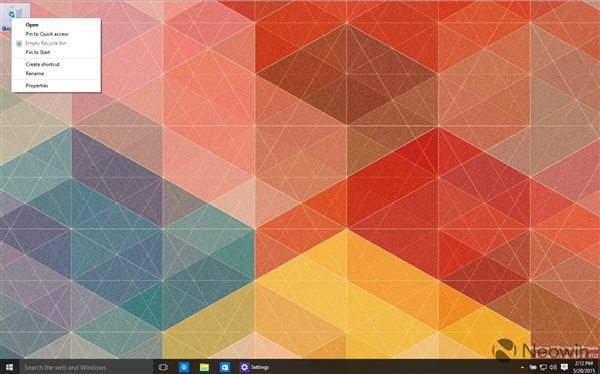Choose Rename in the context menu
The height and width of the screenshot is (374, 600).
[56, 73]
